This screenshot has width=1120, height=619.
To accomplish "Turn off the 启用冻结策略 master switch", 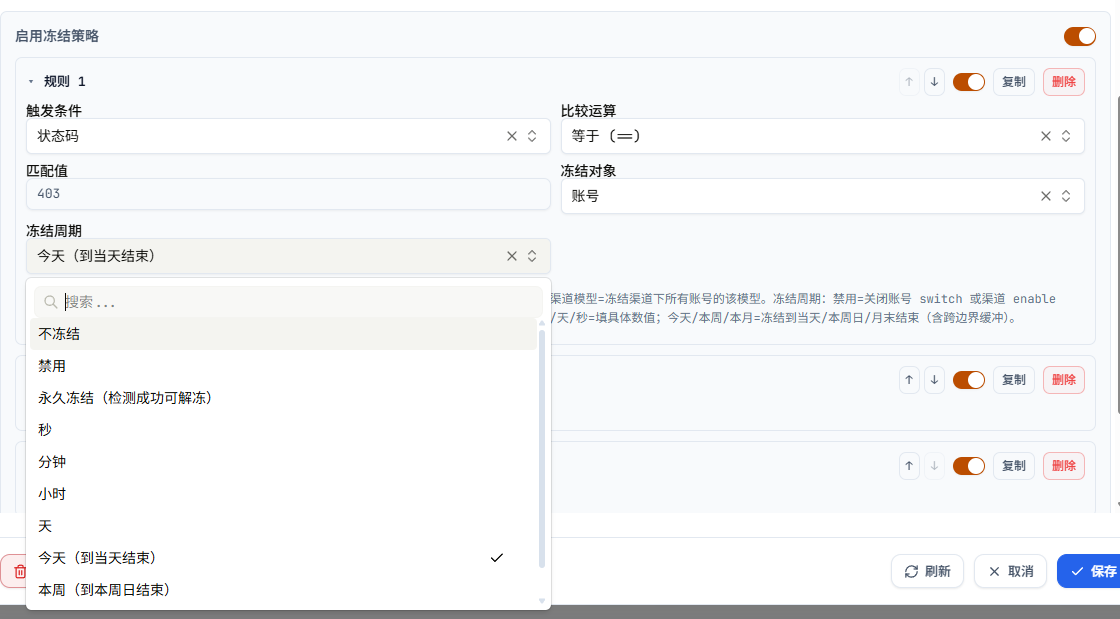I will (x=1079, y=36).
